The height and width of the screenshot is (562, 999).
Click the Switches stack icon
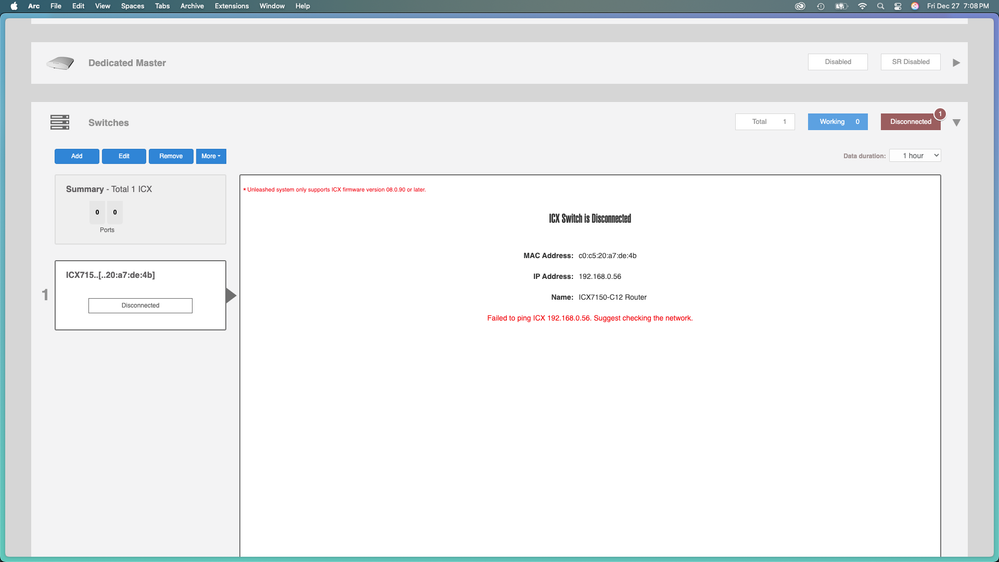pos(60,123)
